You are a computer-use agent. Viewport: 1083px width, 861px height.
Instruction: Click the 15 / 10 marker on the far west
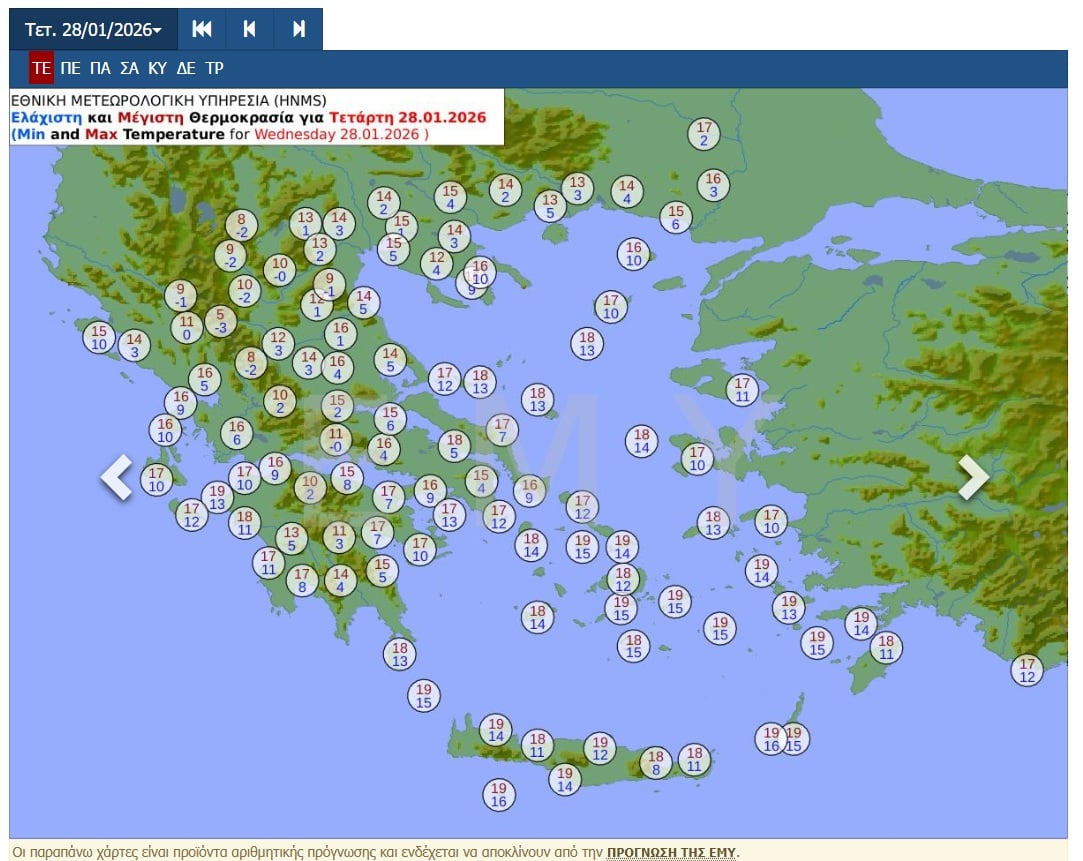click(98, 338)
